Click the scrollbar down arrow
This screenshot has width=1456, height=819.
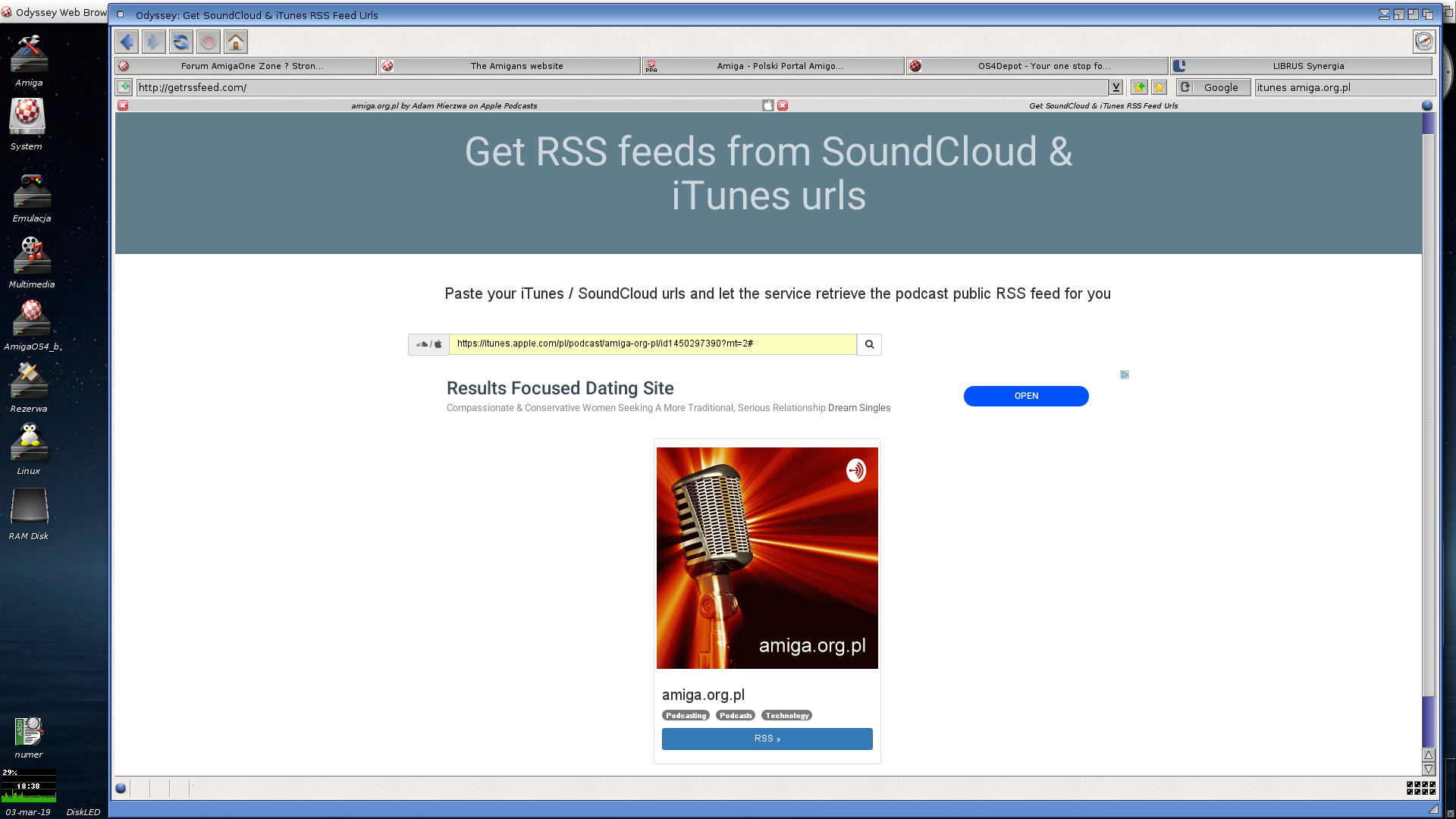pyautogui.click(x=1428, y=769)
